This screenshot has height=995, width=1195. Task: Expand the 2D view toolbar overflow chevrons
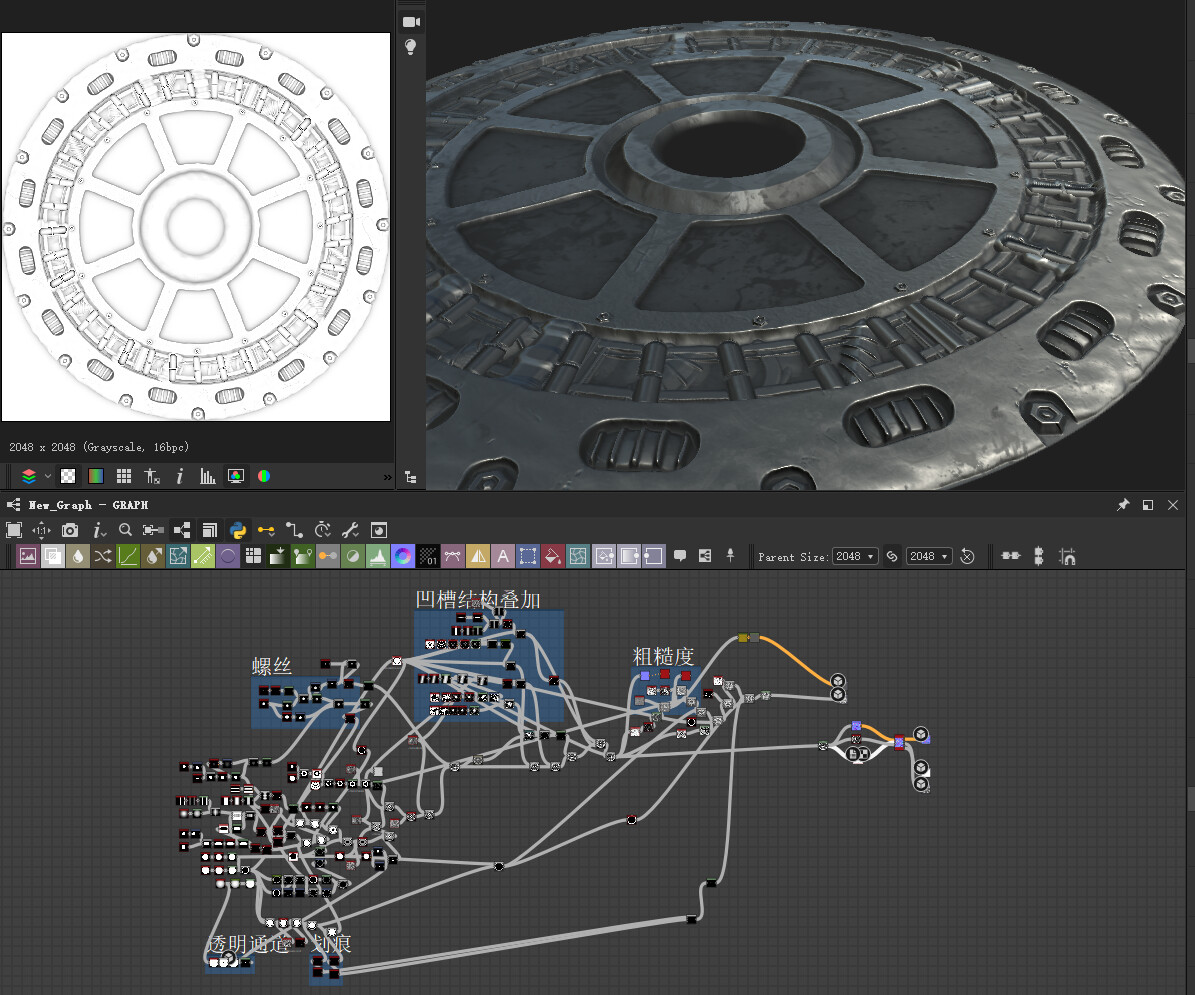coord(387,476)
